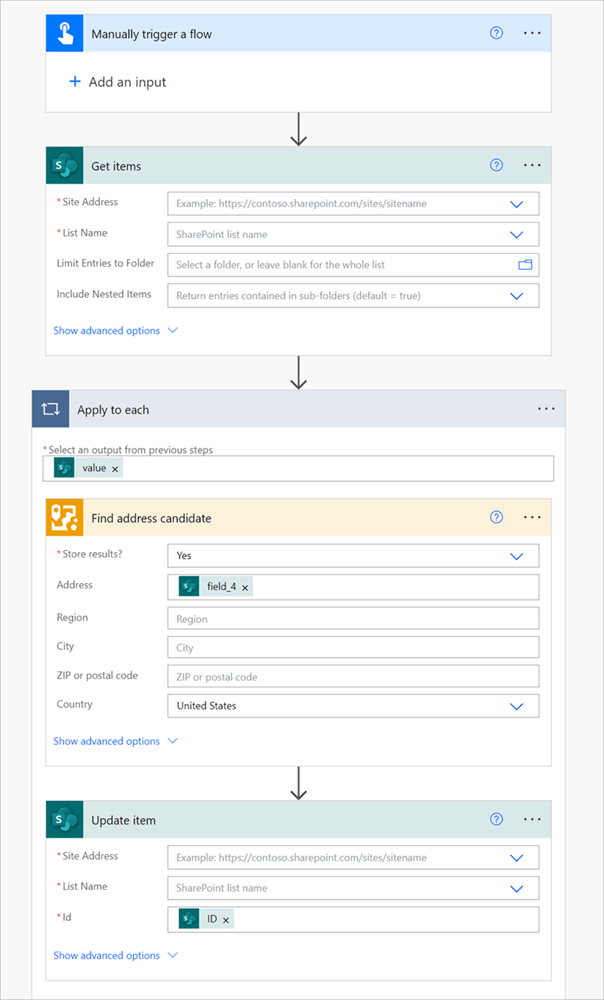Screen dimensions: 604x1000
Task: Click the Manually trigger a flow icon
Action: tap(60, 32)
